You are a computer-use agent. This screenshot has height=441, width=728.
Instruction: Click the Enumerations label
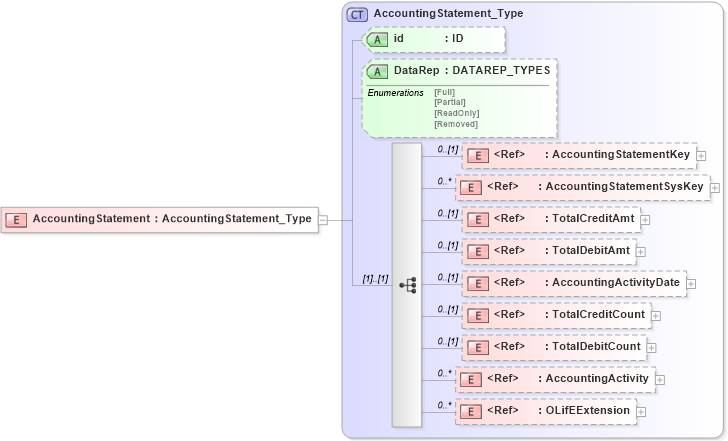pos(396,93)
